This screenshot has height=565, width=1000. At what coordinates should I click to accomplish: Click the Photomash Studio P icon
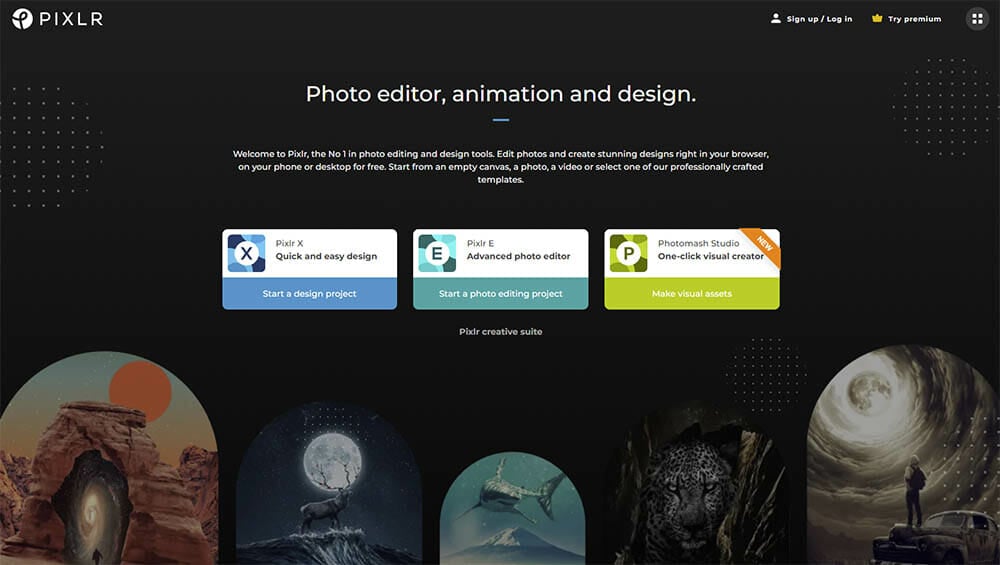[628, 253]
